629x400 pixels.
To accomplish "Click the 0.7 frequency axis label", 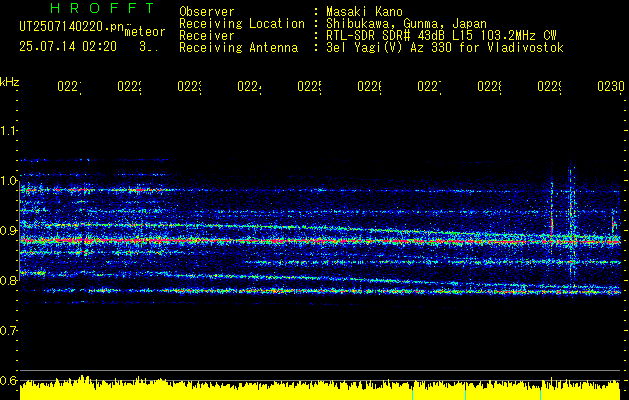I will (8, 331).
